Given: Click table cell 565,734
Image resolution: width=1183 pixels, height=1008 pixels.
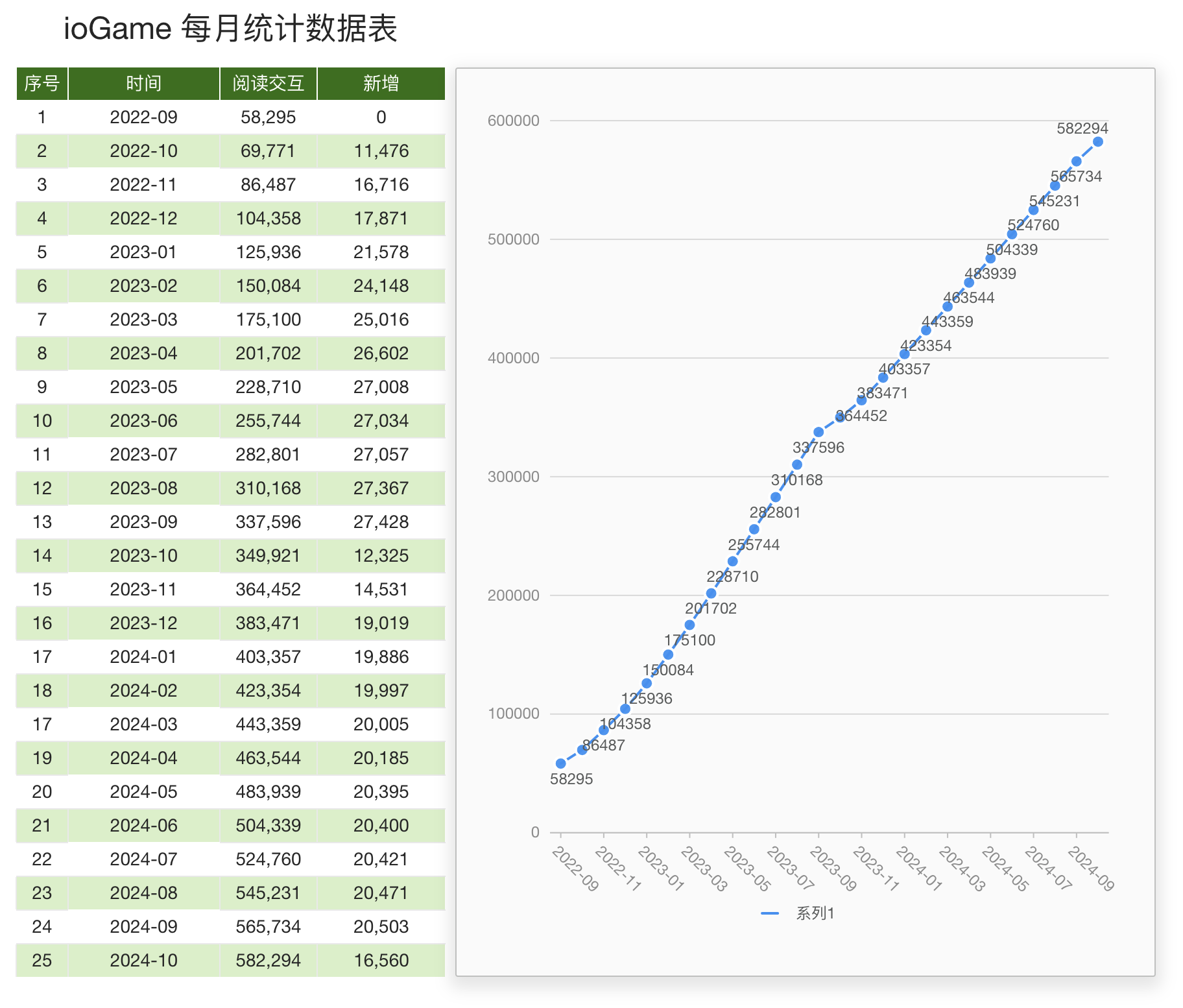Looking at the screenshot, I should [269, 927].
